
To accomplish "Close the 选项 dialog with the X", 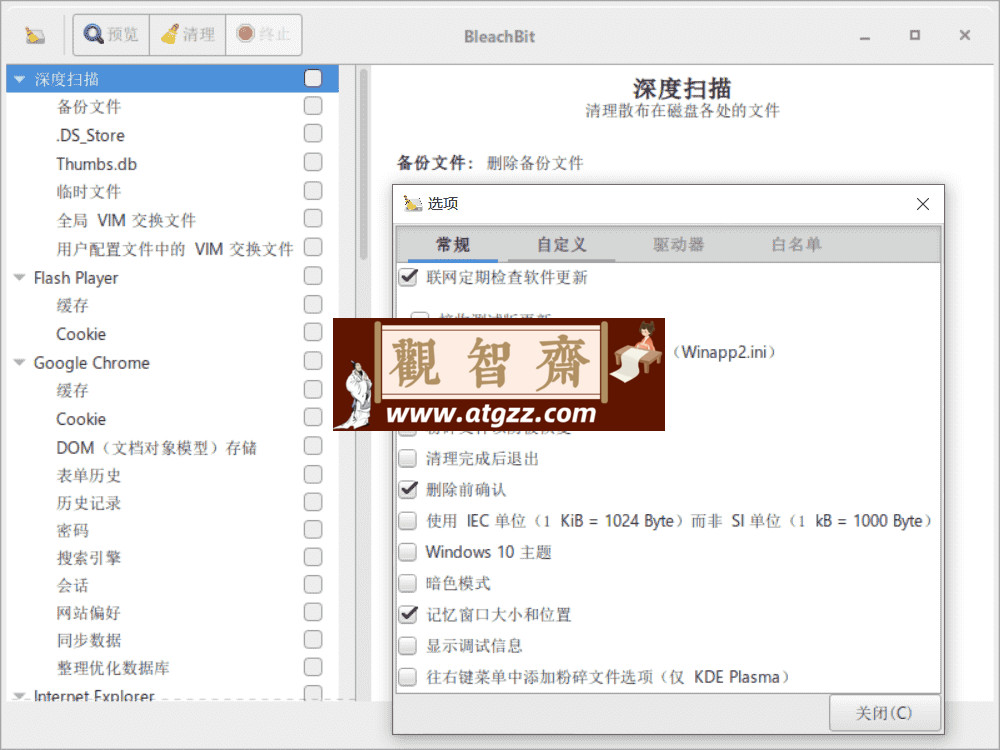I will (x=922, y=204).
